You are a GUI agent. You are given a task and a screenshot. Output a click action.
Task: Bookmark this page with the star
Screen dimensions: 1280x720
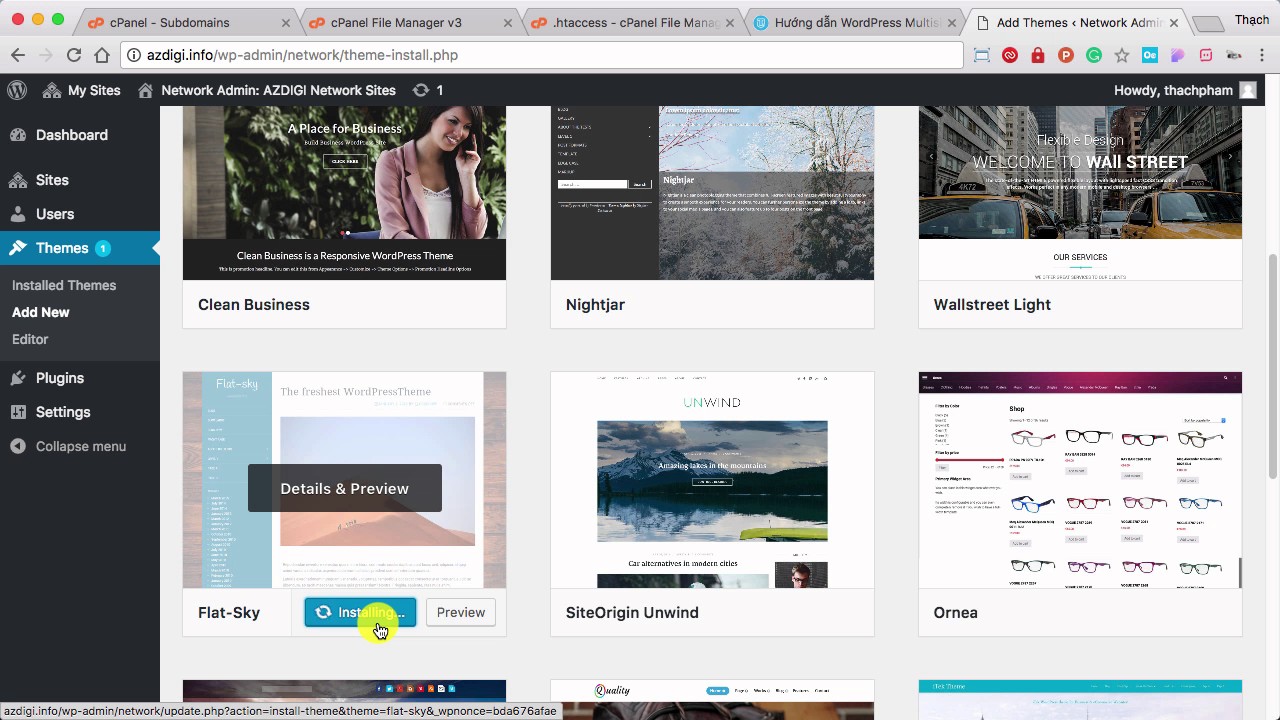pos(1122,55)
